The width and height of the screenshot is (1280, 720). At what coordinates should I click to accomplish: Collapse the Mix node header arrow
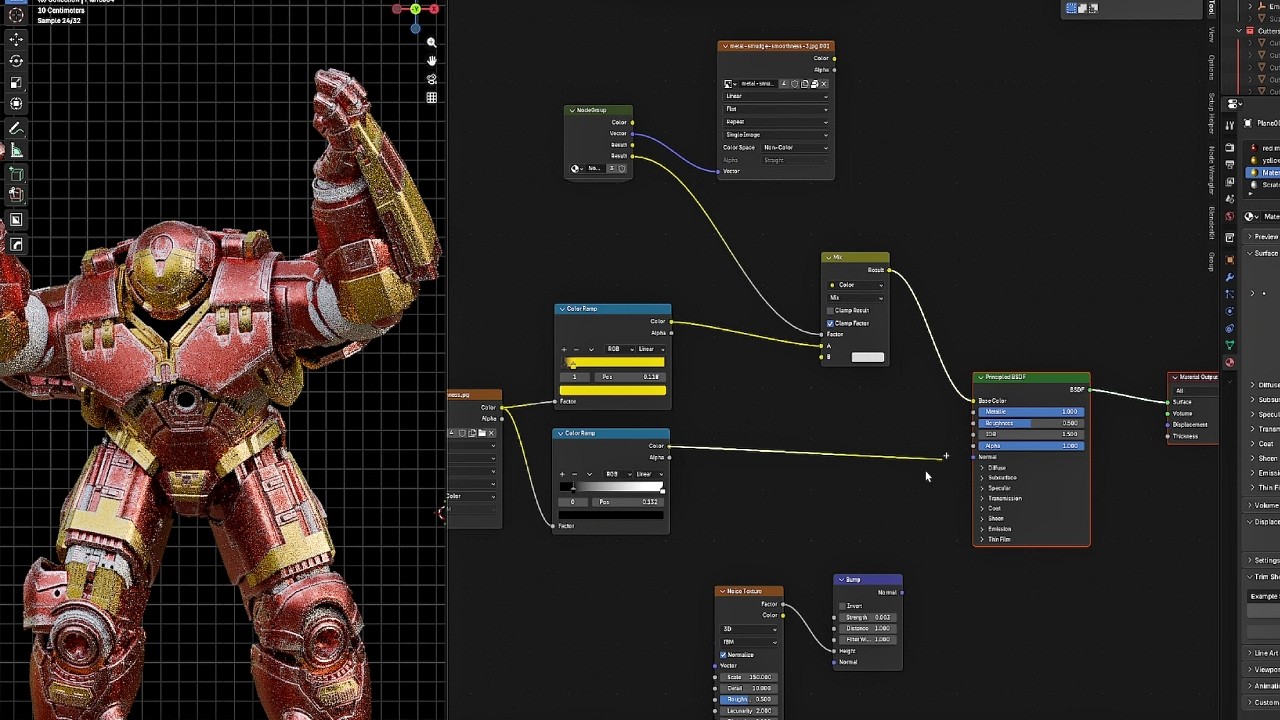[828, 257]
